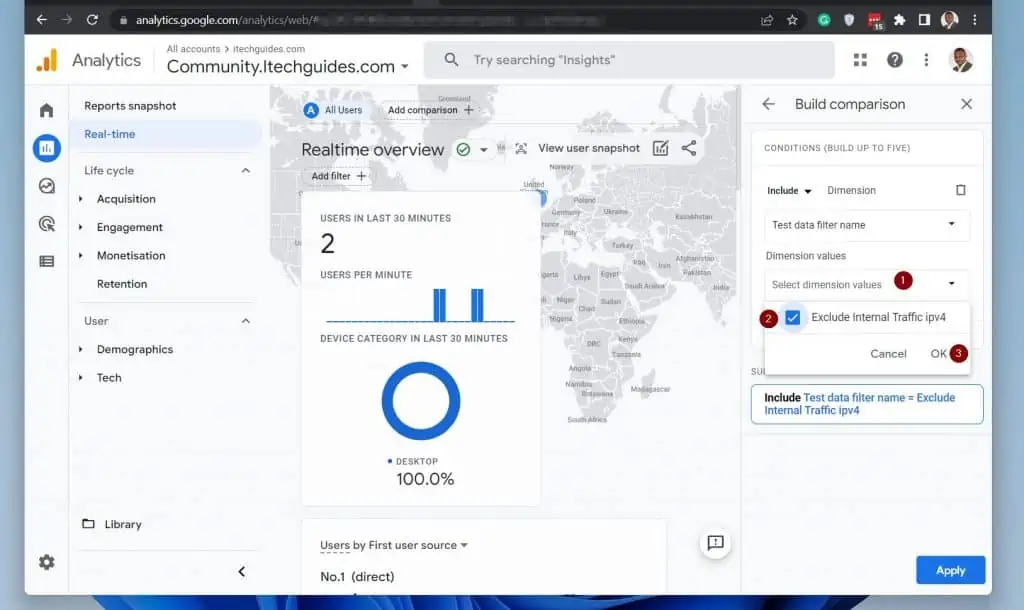Select the Explore icon in left rail
The height and width of the screenshot is (610, 1024).
(x=46, y=186)
